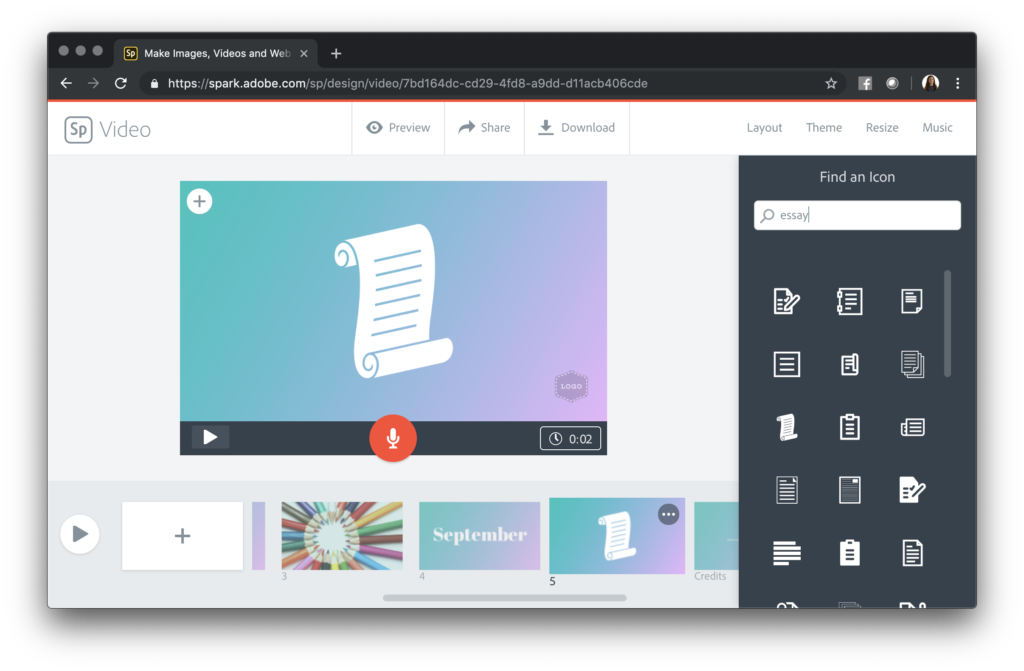The width and height of the screenshot is (1024, 671).
Task: Open the Chrome three-dot browser menu
Action: click(957, 83)
